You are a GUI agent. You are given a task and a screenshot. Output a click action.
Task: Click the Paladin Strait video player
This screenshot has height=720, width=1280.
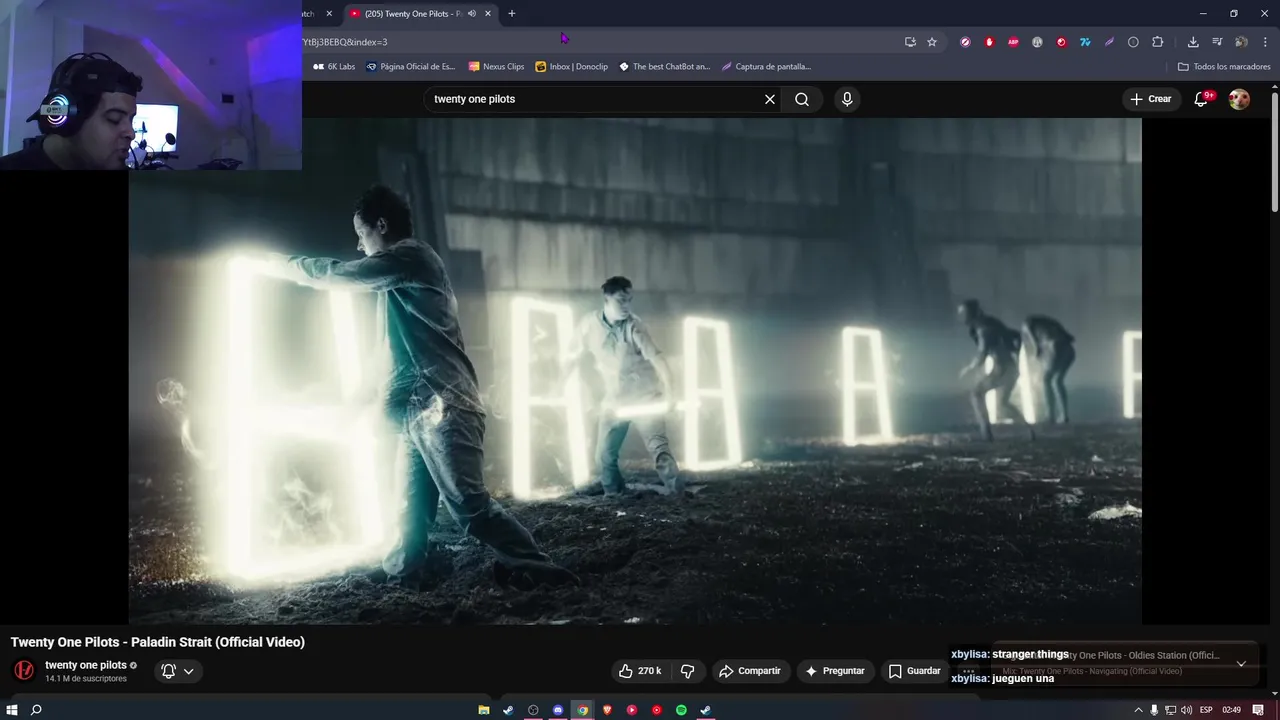pyautogui.click(x=635, y=371)
